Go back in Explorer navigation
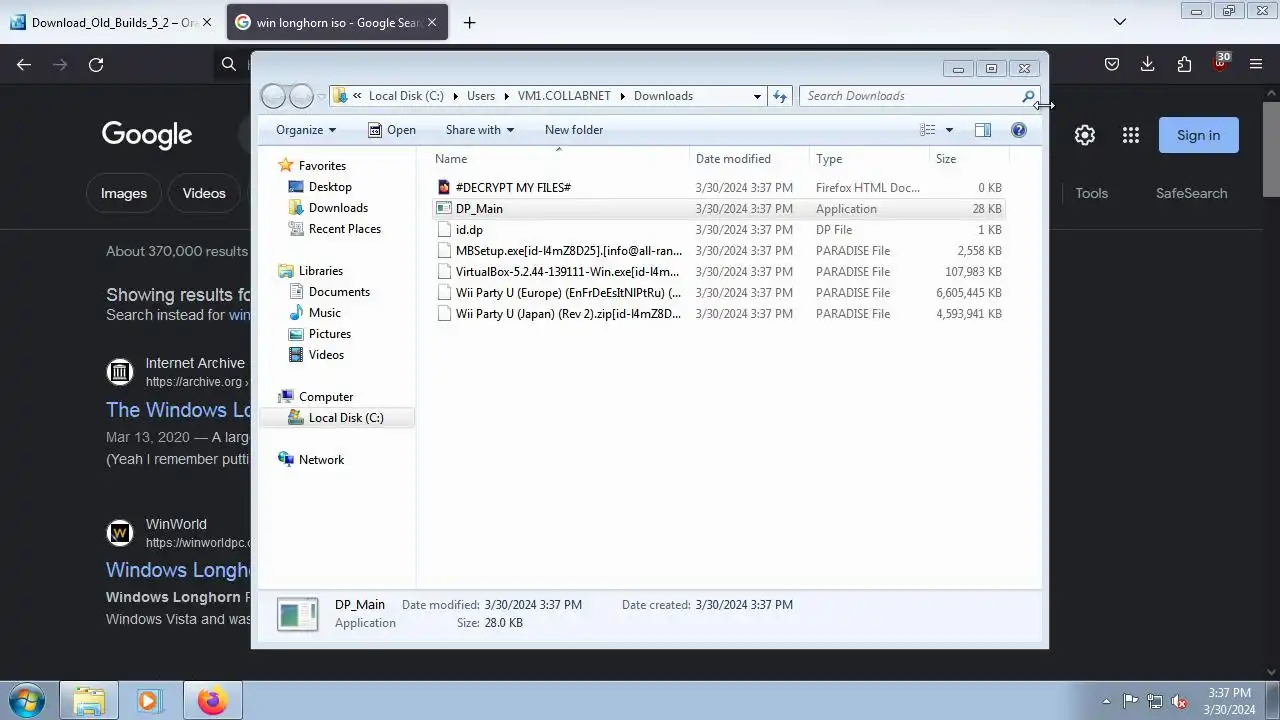This screenshot has height=720, width=1280. pyautogui.click(x=273, y=96)
